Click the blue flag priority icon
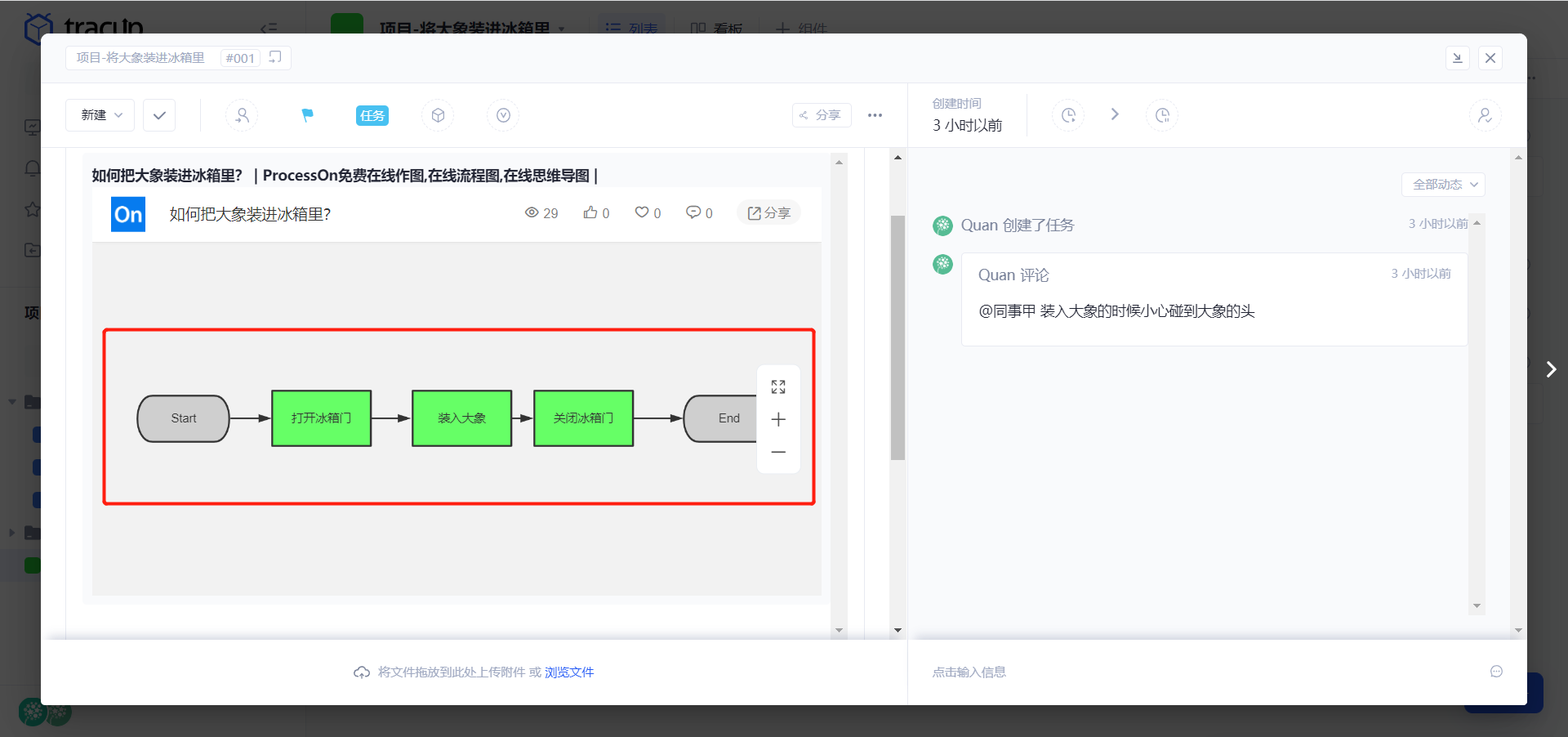The height and width of the screenshot is (737, 1568). coord(307,115)
